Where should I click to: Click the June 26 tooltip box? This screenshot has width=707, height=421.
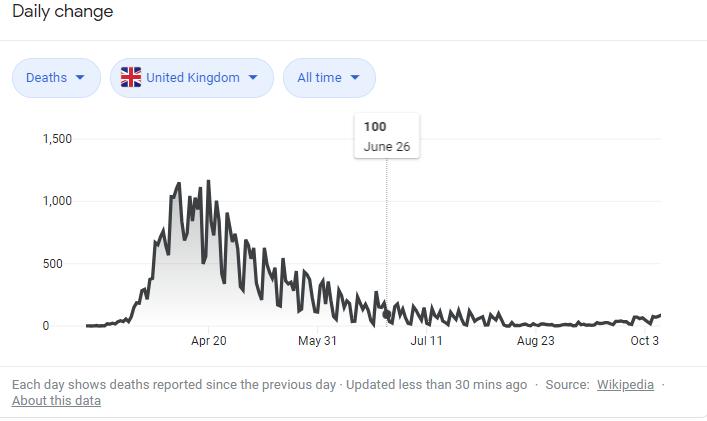[387, 136]
